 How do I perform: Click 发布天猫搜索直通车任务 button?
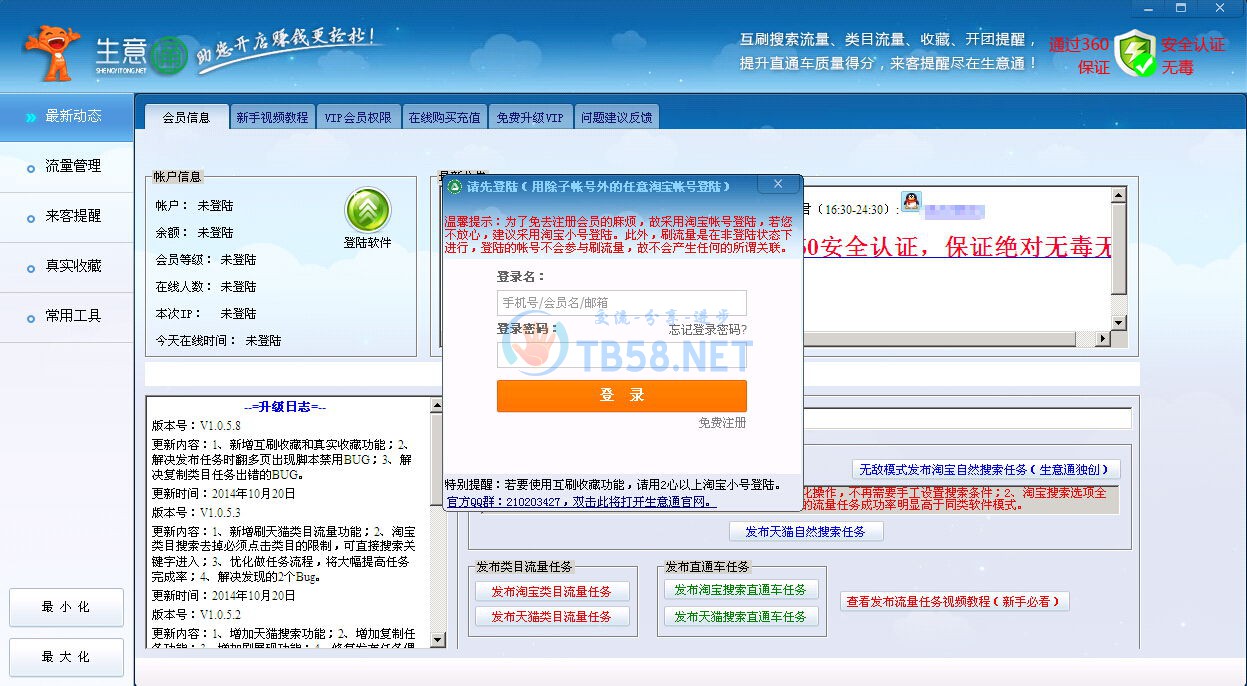click(741, 617)
